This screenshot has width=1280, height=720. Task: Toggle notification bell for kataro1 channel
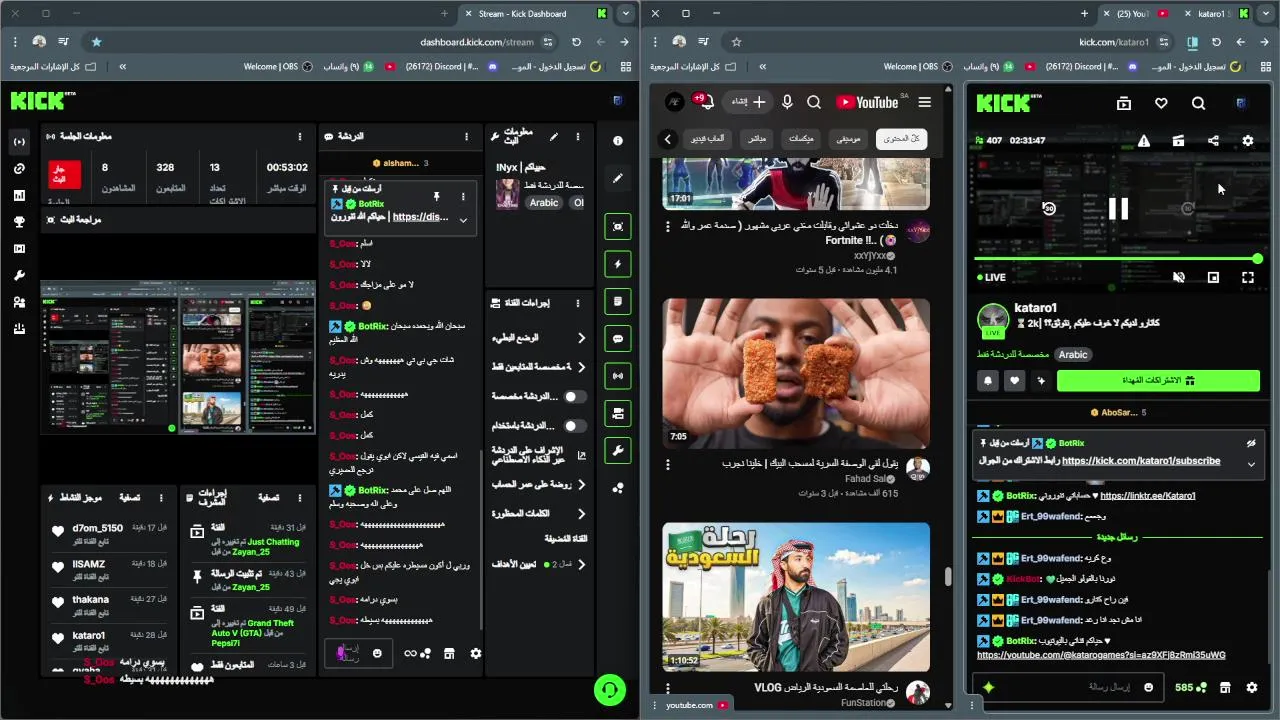coord(989,381)
